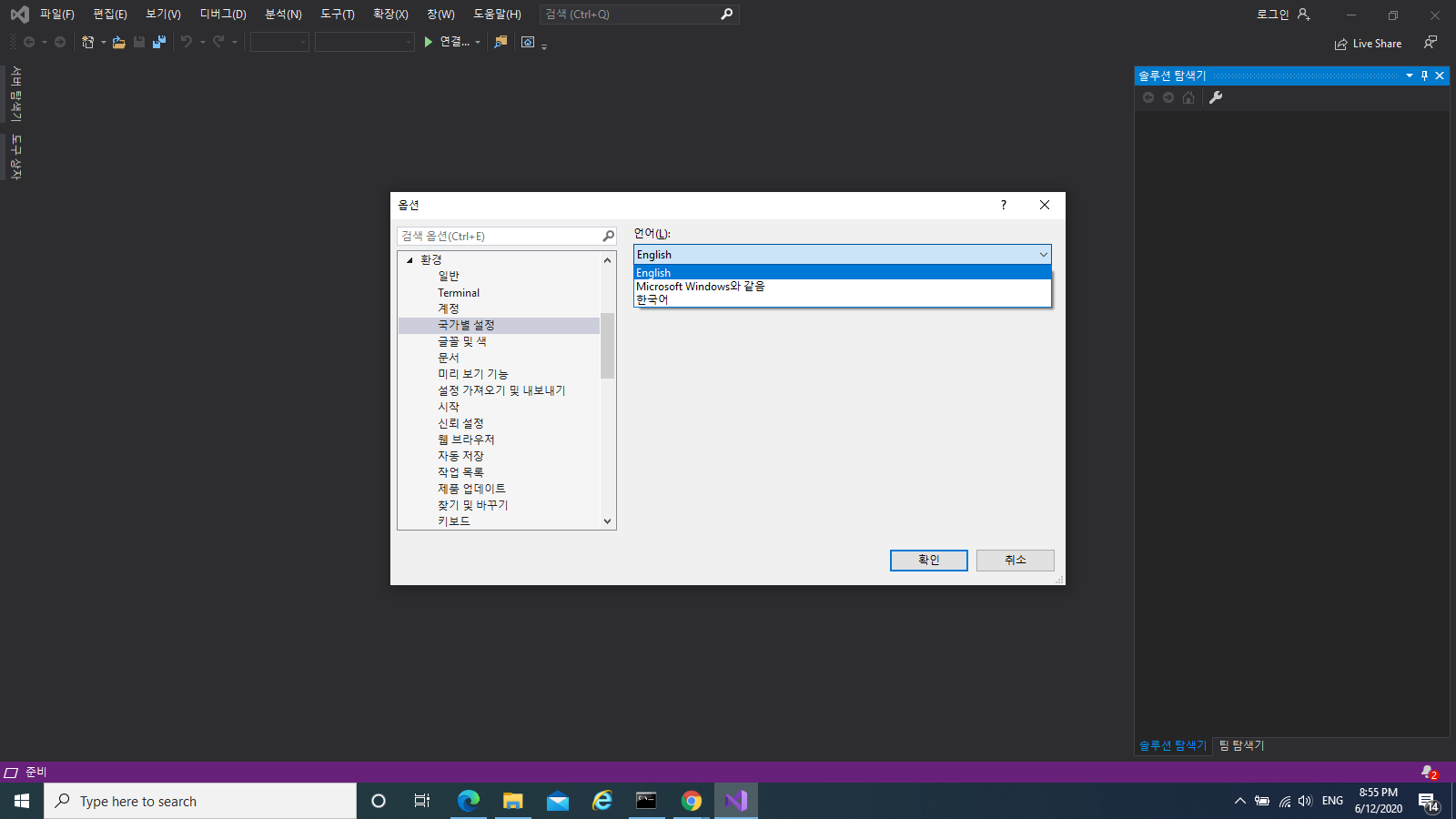Open the 디버그(D) menu
This screenshot has width=1456, height=819.
[223, 15]
